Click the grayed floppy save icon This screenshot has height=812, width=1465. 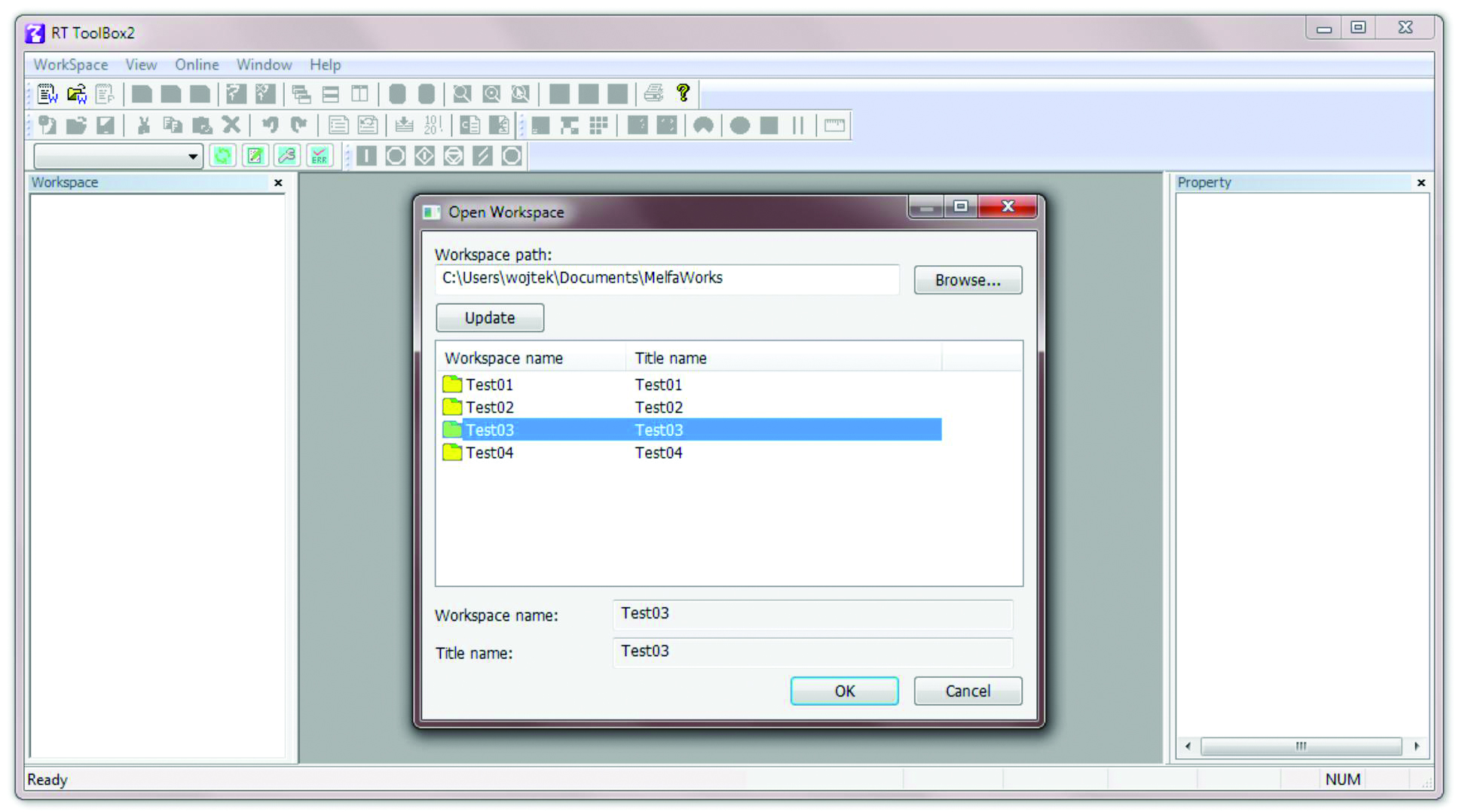(106, 125)
